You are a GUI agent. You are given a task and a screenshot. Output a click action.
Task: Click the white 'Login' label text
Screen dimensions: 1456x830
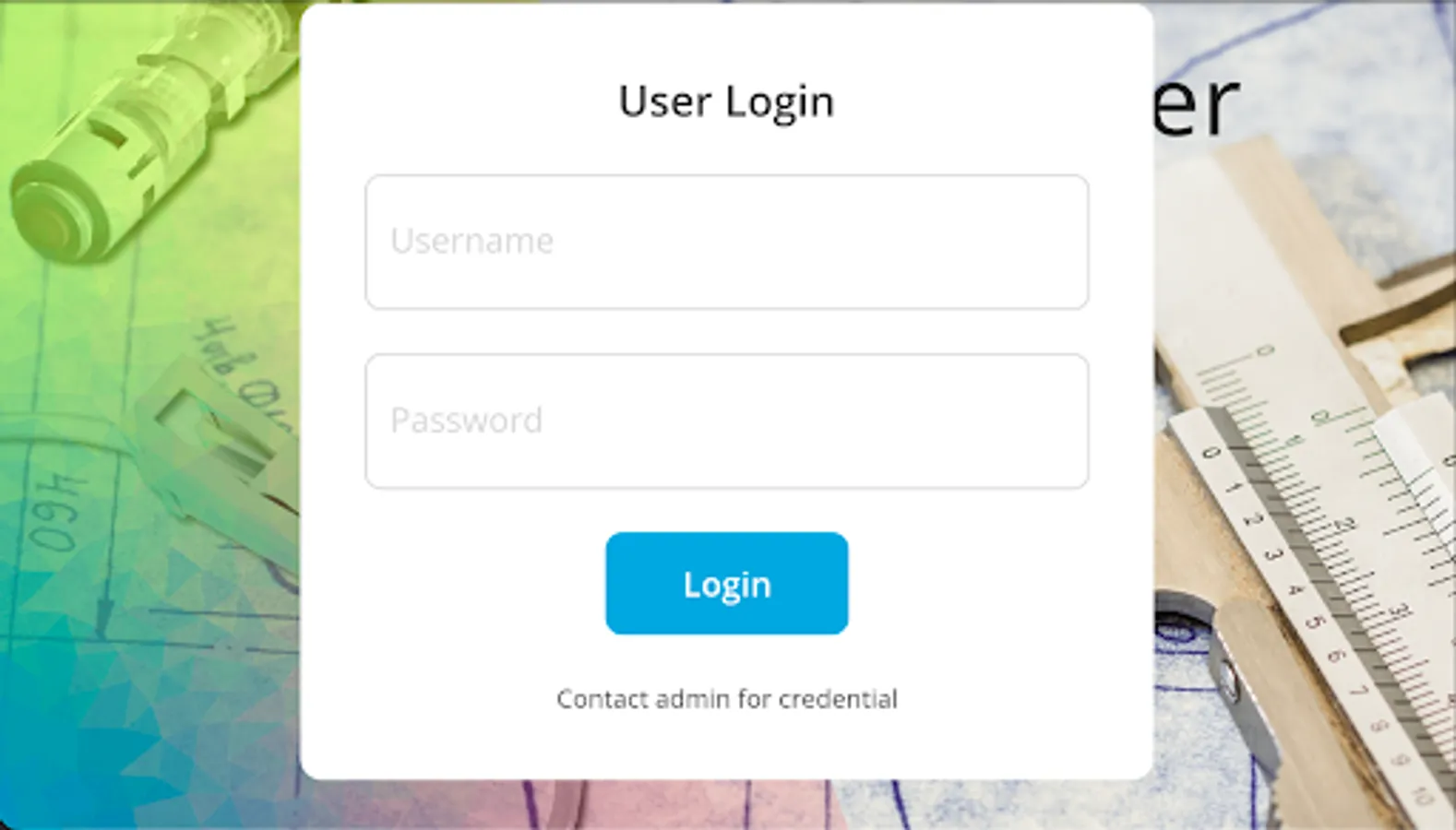[727, 585]
